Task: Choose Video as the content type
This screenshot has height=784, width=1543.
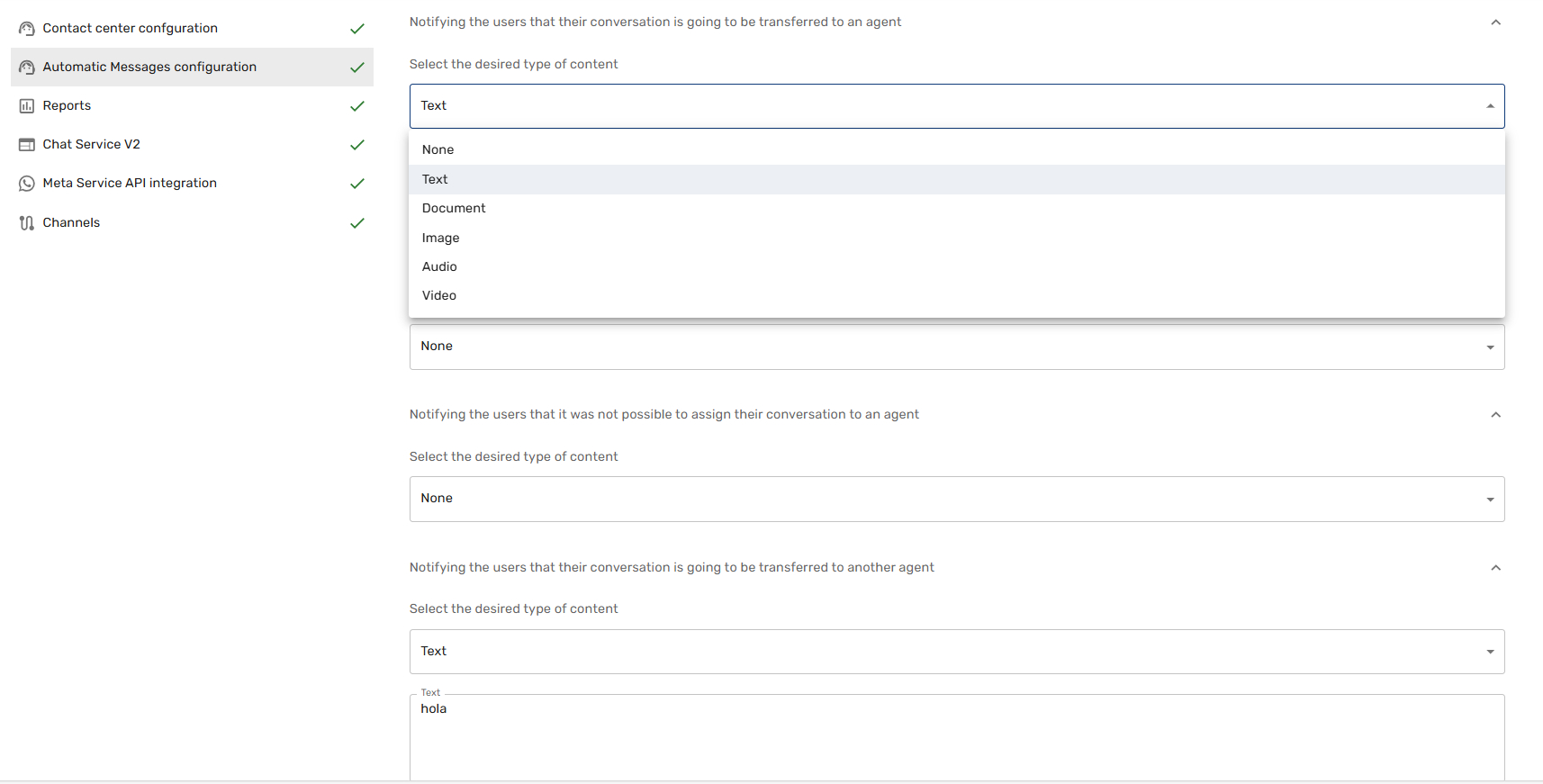Action: pyautogui.click(x=439, y=295)
